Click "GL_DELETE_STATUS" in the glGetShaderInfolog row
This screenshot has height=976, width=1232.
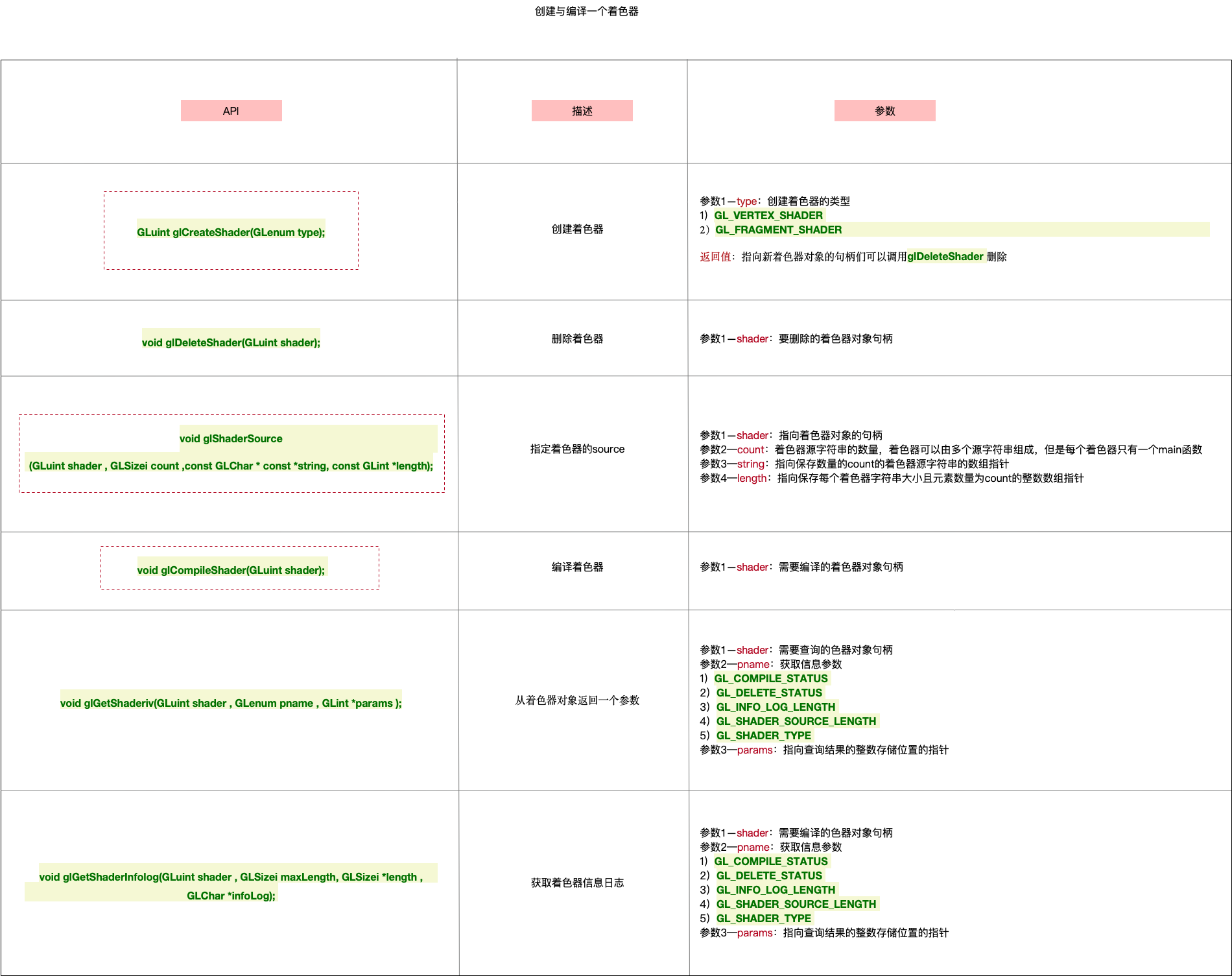coord(769,875)
